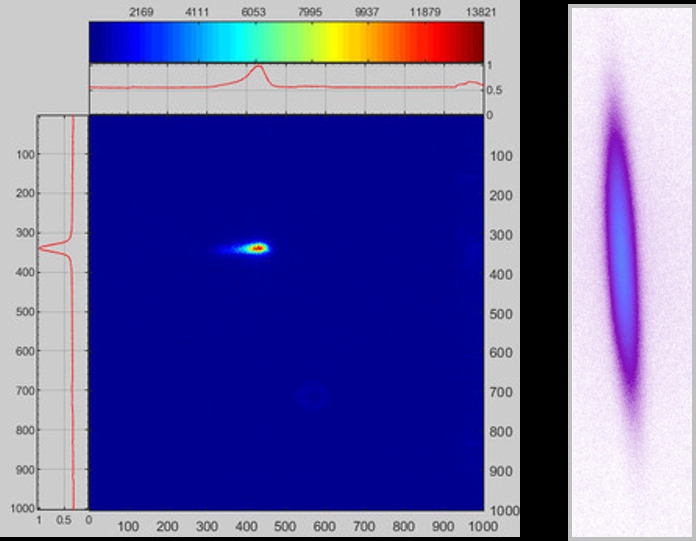Click bottom x-axis tick label 600

pos(324,527)
